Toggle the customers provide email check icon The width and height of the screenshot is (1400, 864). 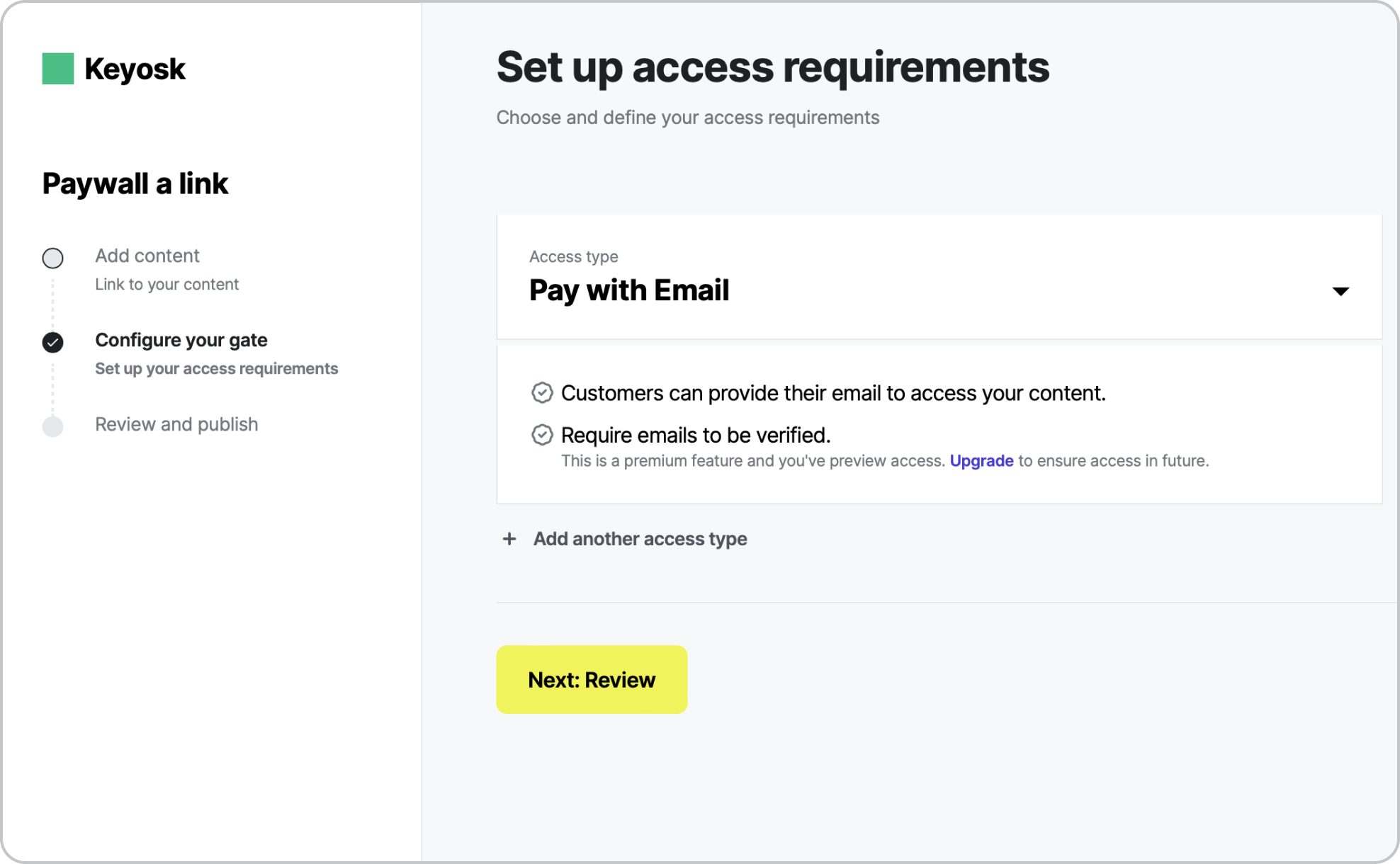point(542,392)
